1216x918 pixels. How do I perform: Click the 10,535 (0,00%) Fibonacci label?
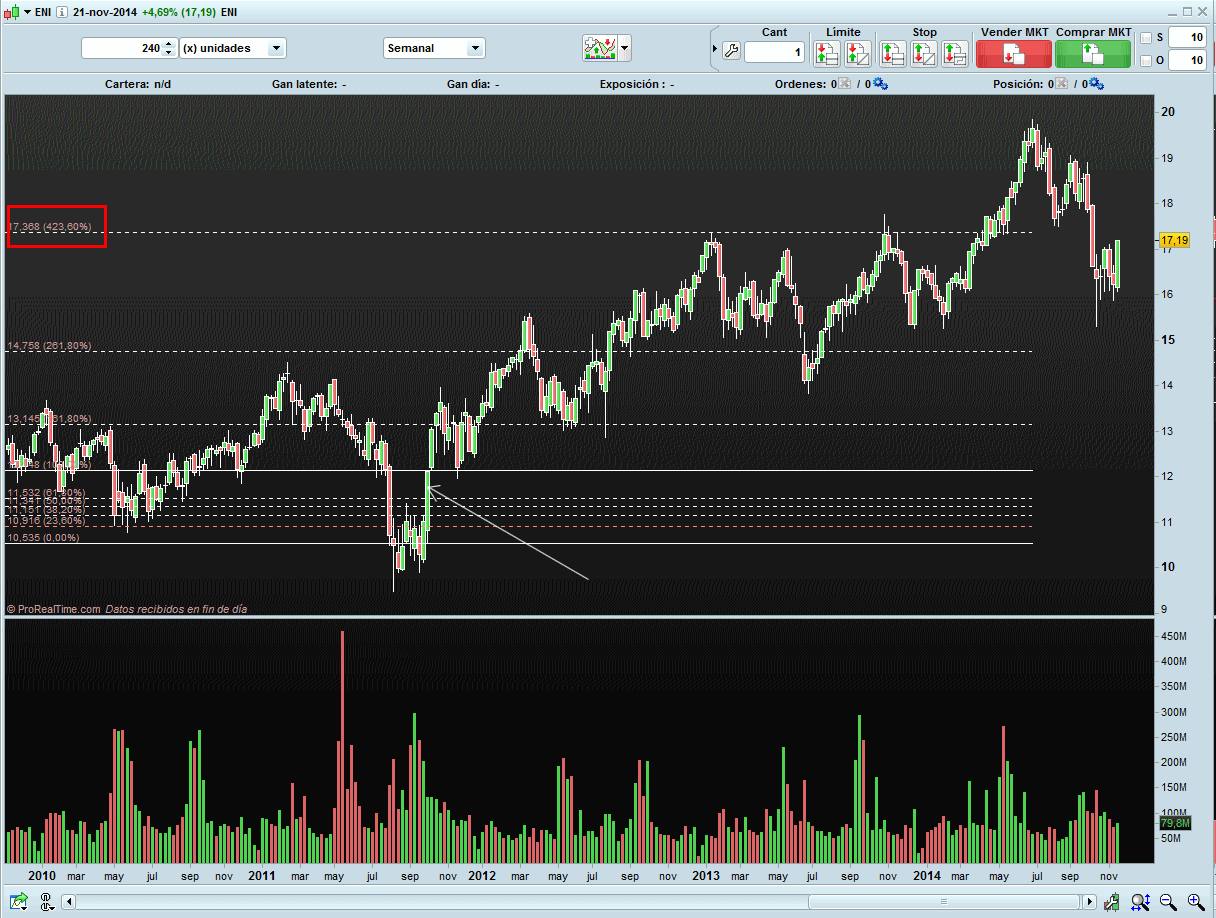(x=43, y=537)
